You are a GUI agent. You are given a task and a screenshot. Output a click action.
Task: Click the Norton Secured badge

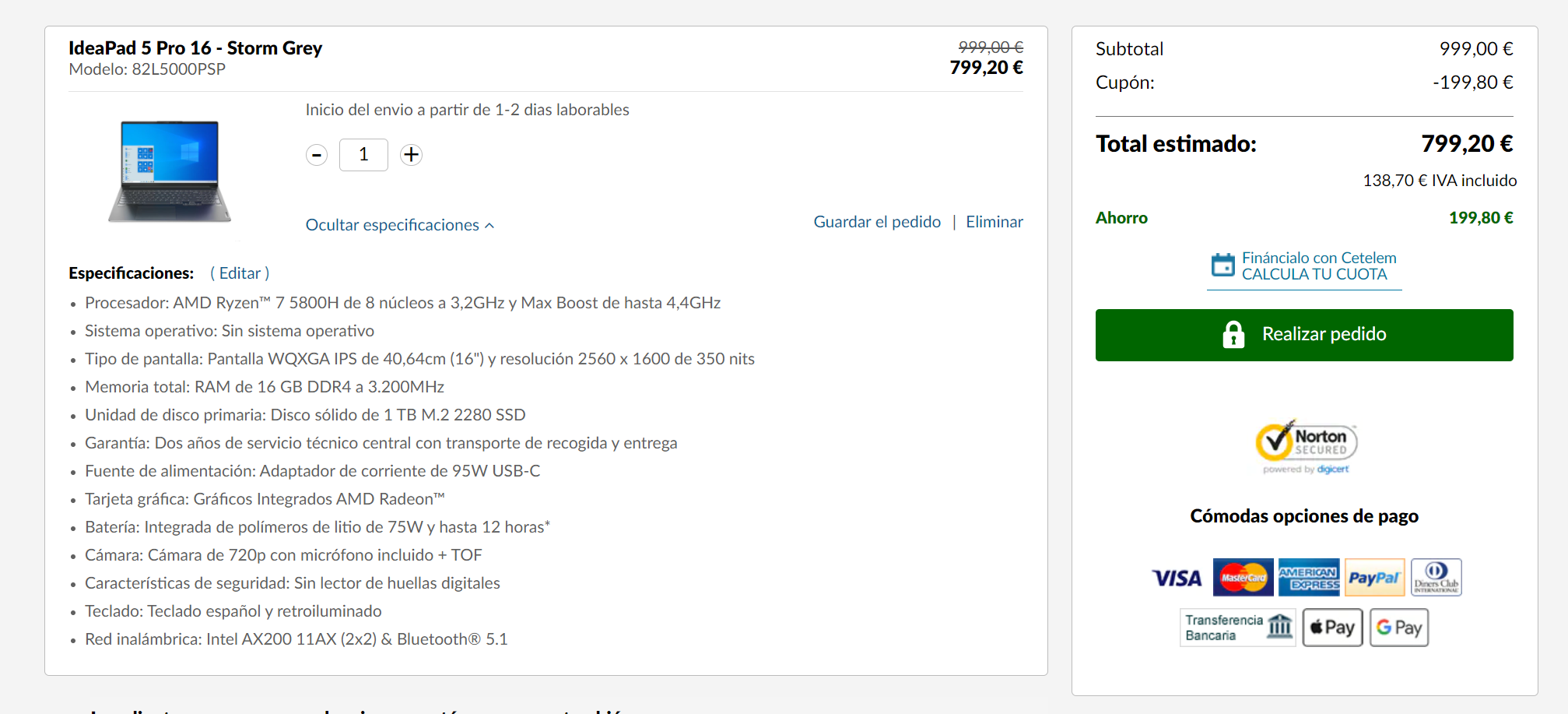coord(1306,447)
